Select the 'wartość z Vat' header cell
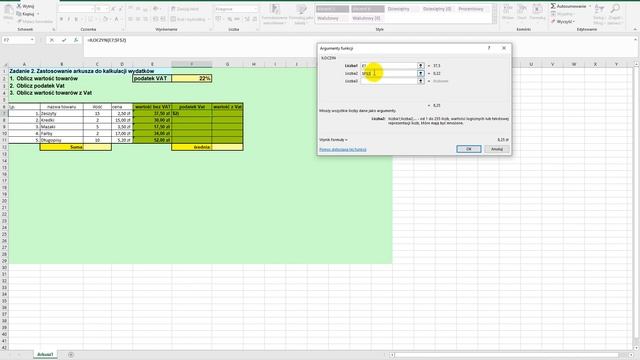This screenshot has width=640, height=360. (227, 107)
